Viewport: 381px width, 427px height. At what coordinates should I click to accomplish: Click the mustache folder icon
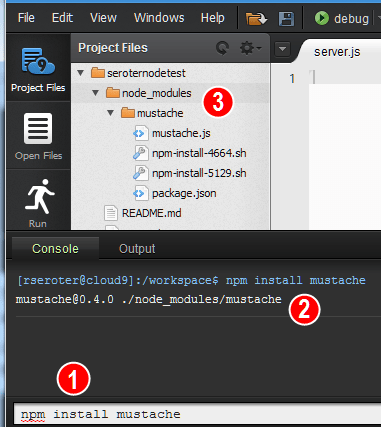[x=128, y=112]
